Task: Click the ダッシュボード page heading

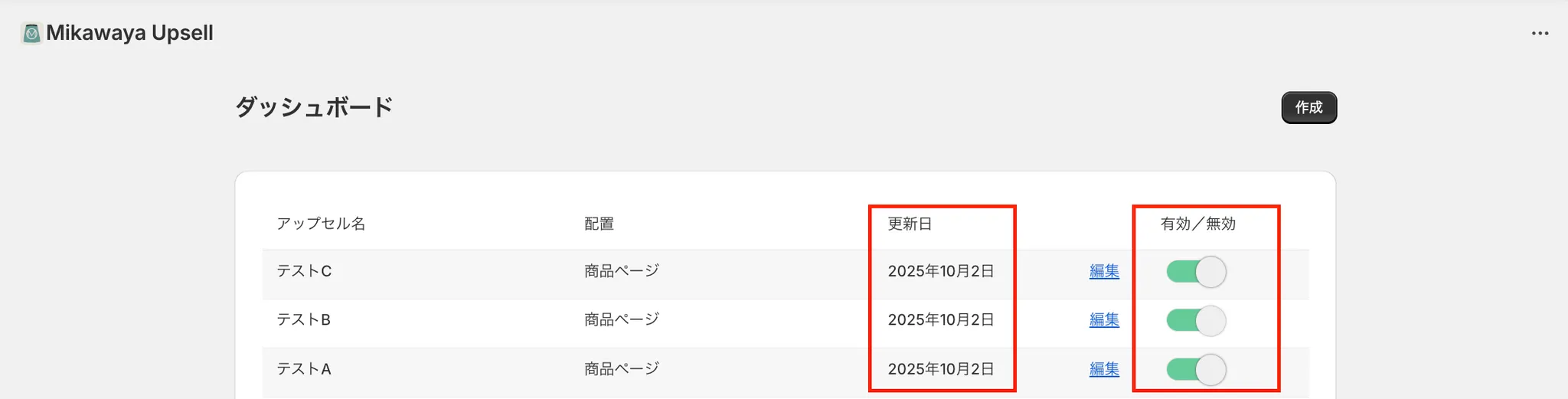Action: pos(314,106)
